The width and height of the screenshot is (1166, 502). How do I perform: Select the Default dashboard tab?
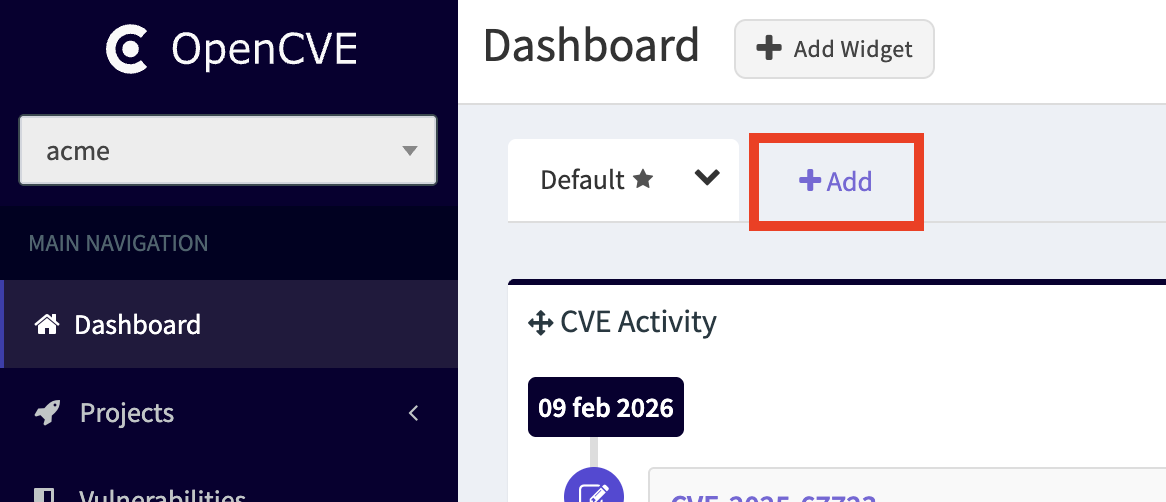tap(585, 180)
